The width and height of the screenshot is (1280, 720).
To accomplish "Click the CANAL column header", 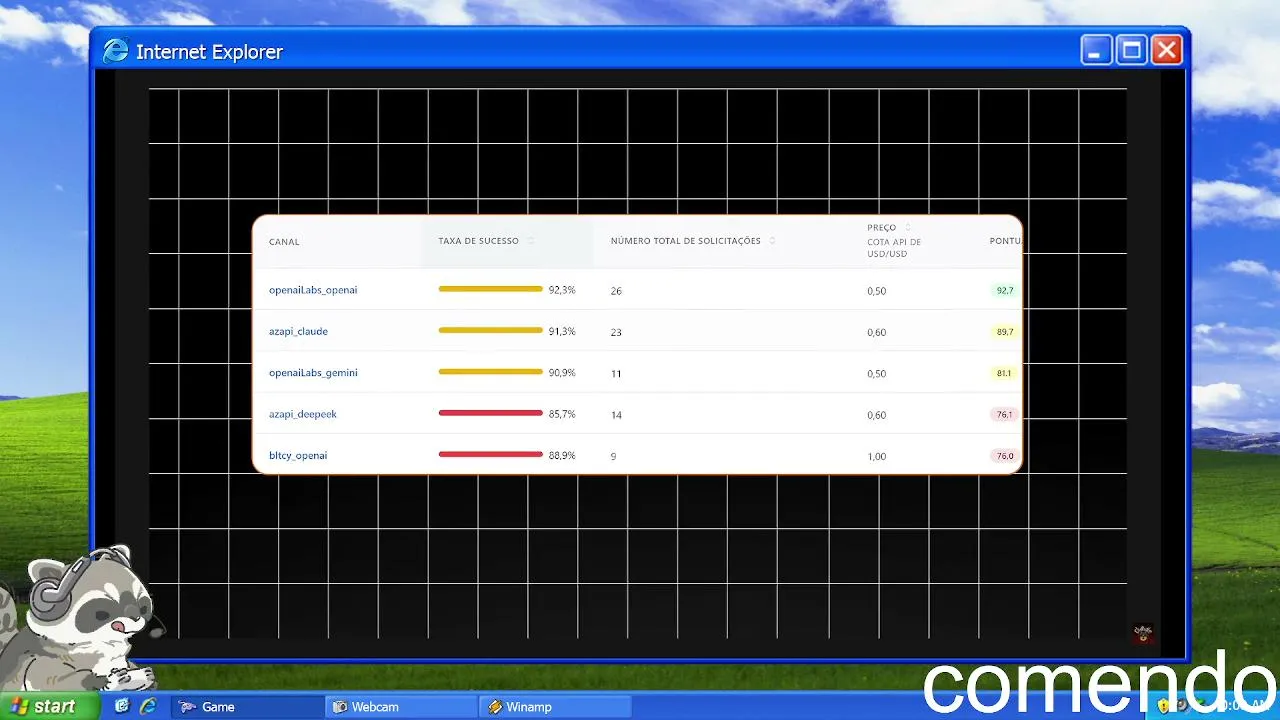I will (x=284, y=242).
